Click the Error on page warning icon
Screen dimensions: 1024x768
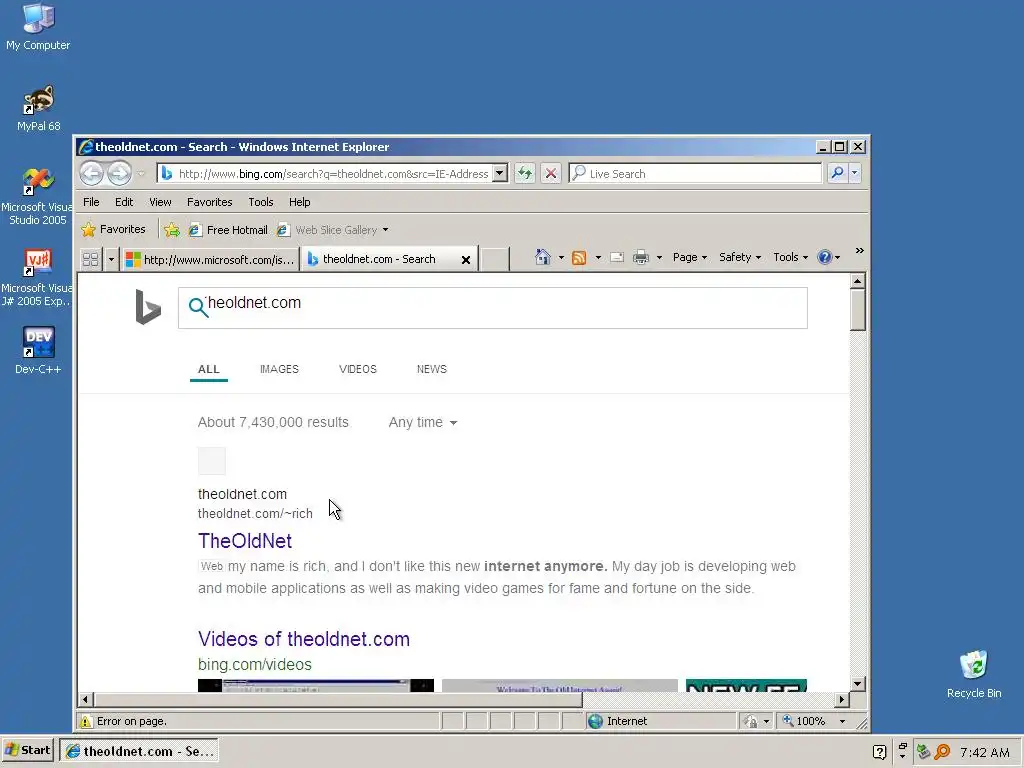(86, 721)
